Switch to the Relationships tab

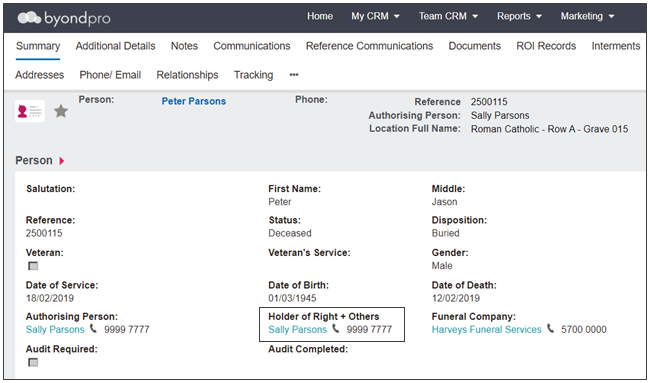tap(187, 75)
